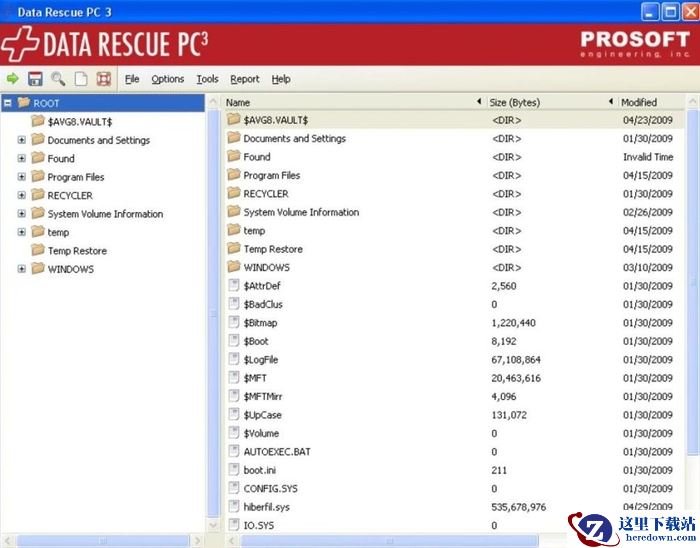Collapse the ROOT tree node
700x548 pixels.
point(8,103)
